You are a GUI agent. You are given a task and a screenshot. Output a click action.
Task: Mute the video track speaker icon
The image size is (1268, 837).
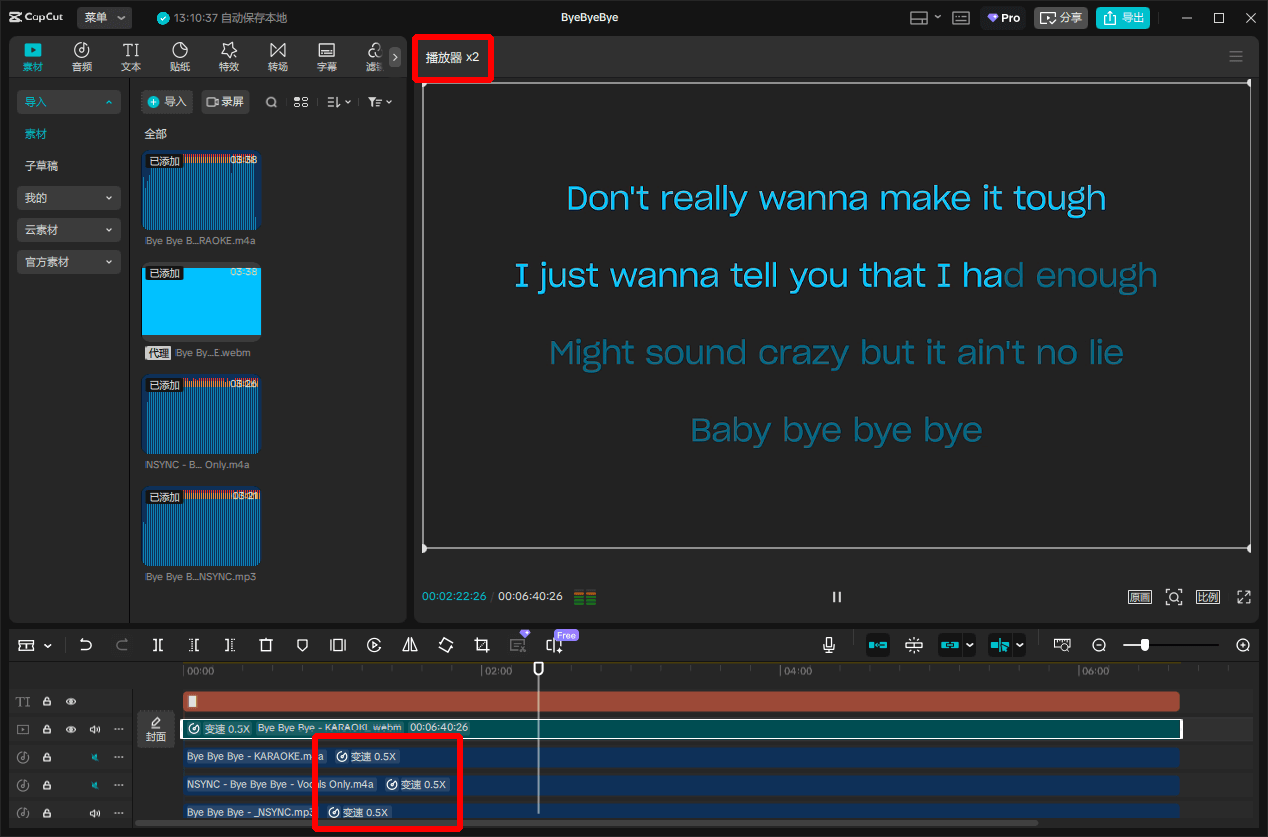95,730
